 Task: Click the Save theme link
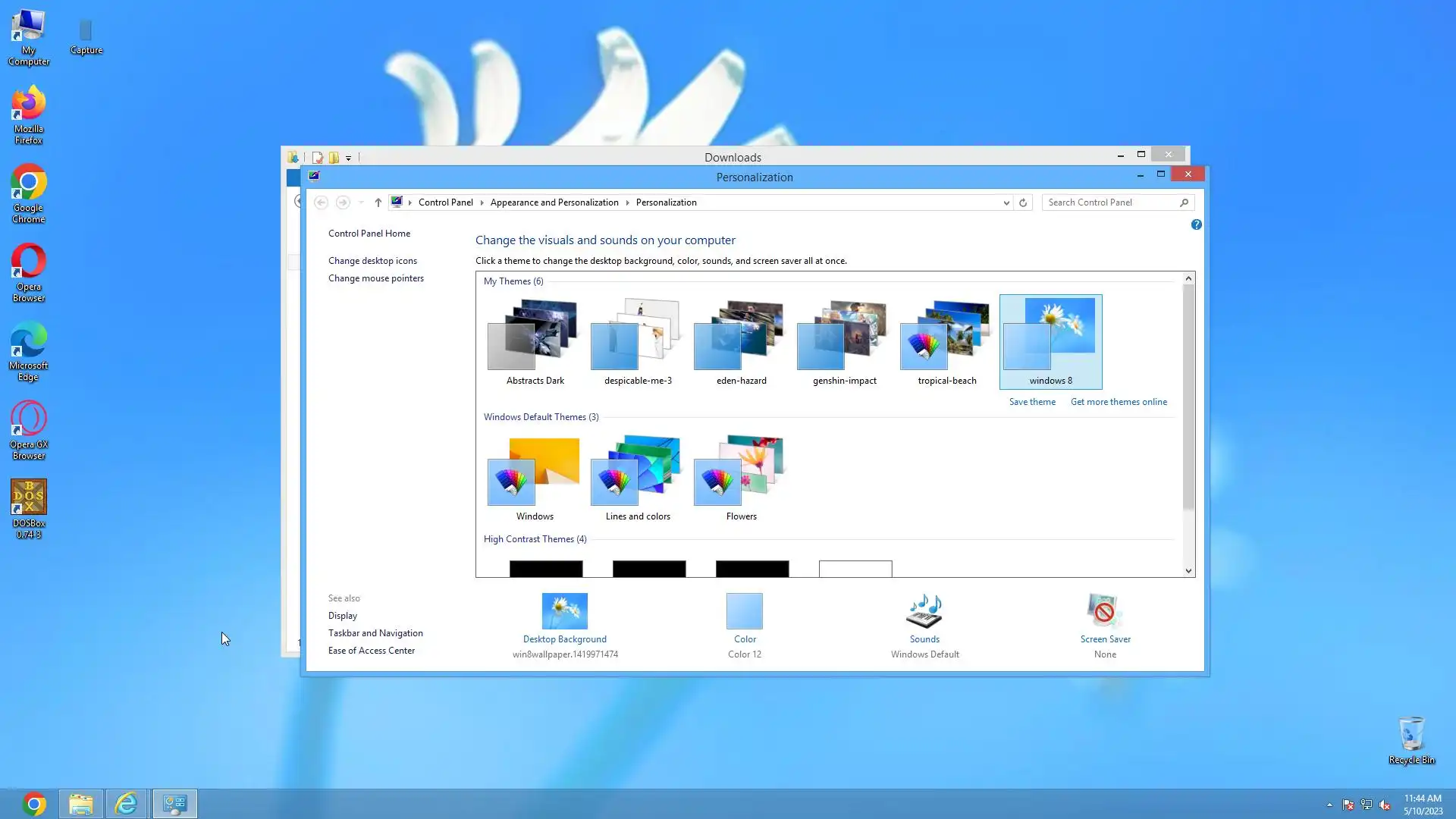[1031, 402]
